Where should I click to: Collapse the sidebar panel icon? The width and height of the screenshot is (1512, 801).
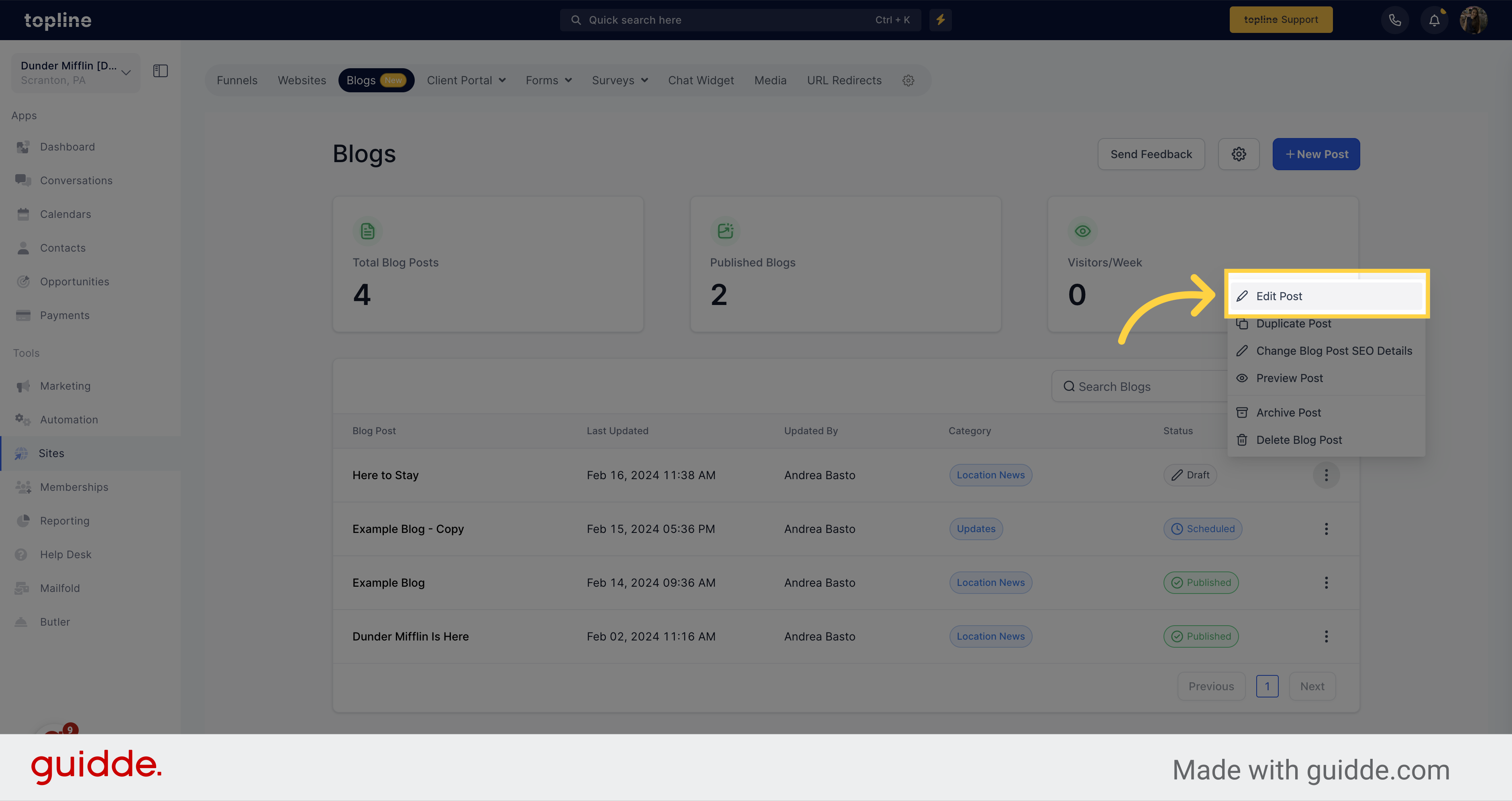click(x=160, y=71)
